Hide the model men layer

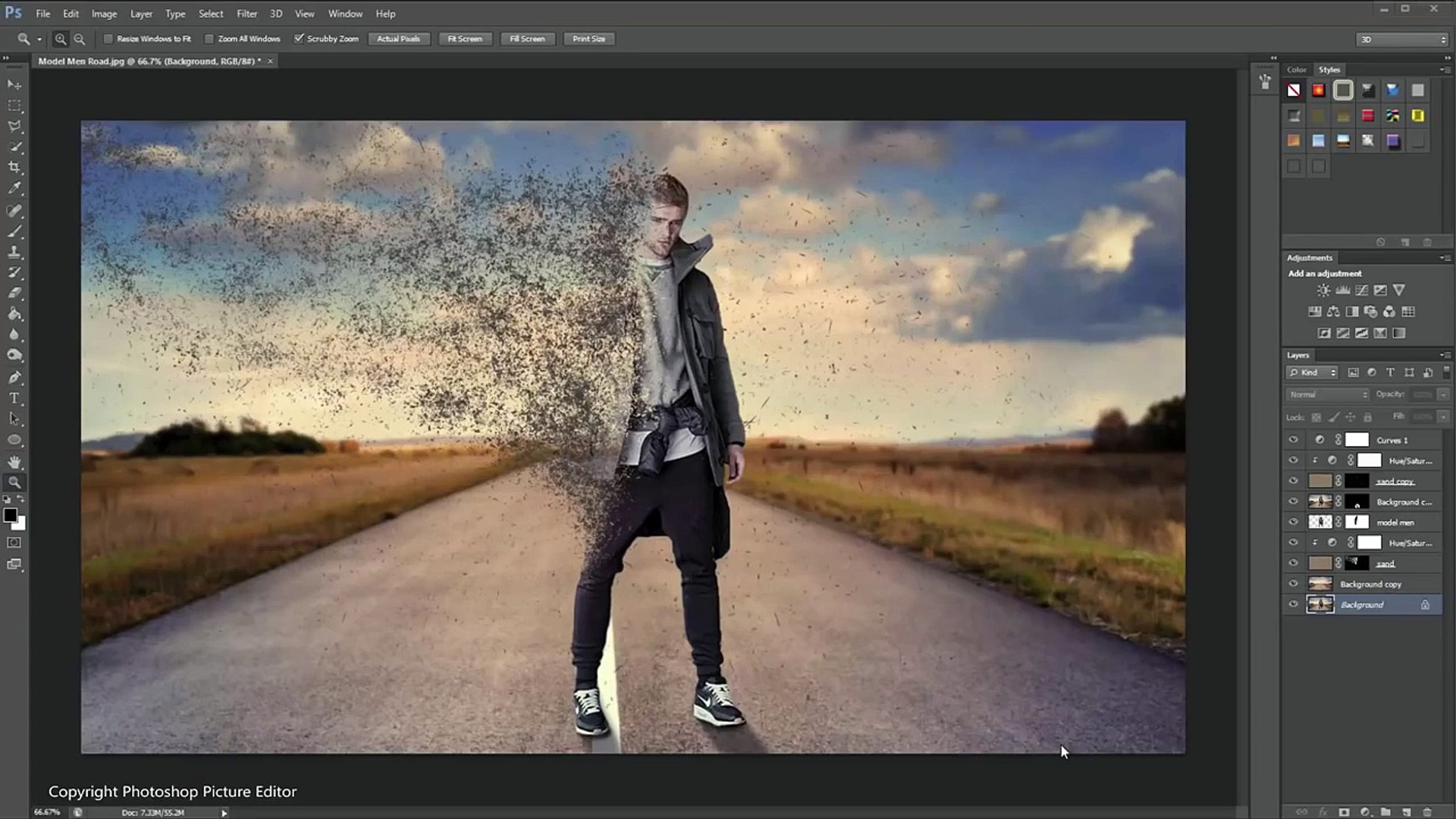tap(1293, 522)
